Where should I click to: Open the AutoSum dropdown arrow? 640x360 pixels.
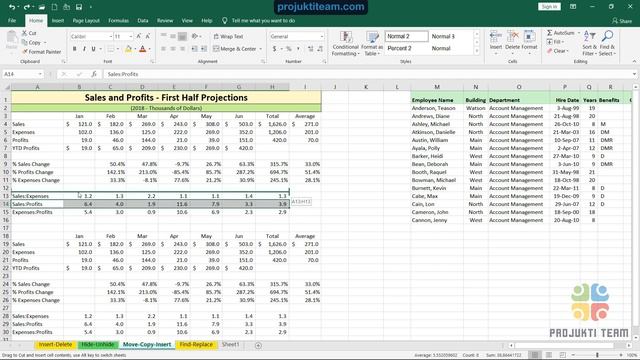(579, 33)
